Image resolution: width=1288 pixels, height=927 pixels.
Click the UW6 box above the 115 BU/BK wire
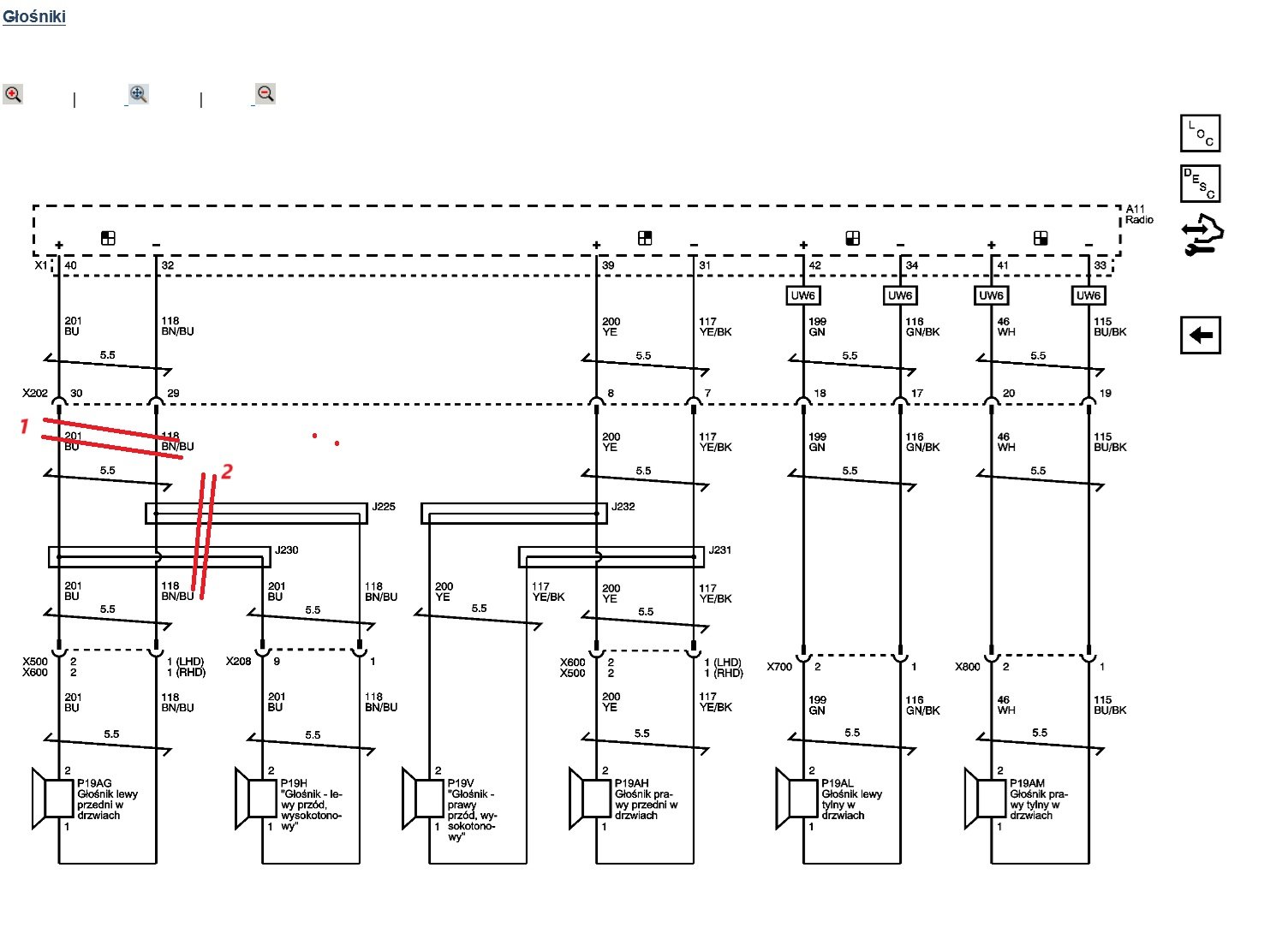tap(1088, 295)
